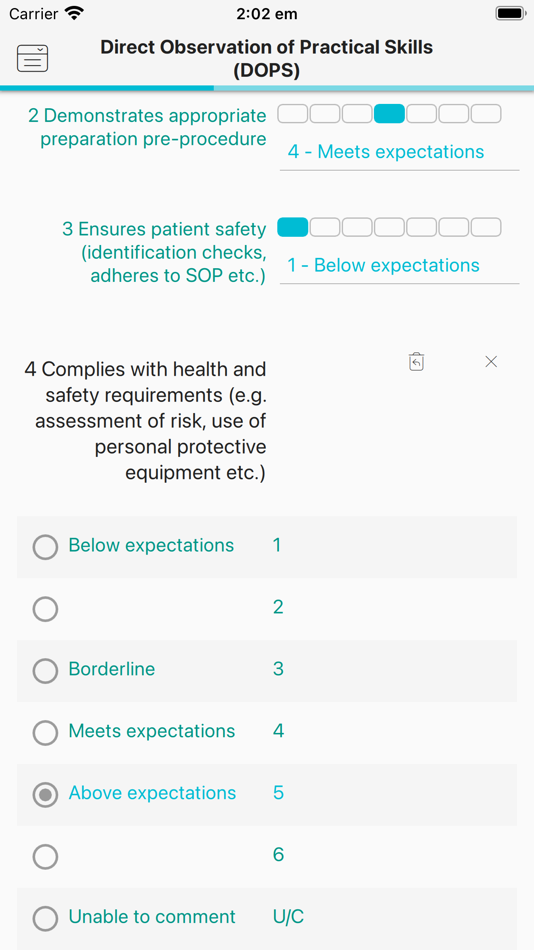This screenshot has width=534, height=950.
Task: Select the Below expectations radio button
Action: coord(45,546)
